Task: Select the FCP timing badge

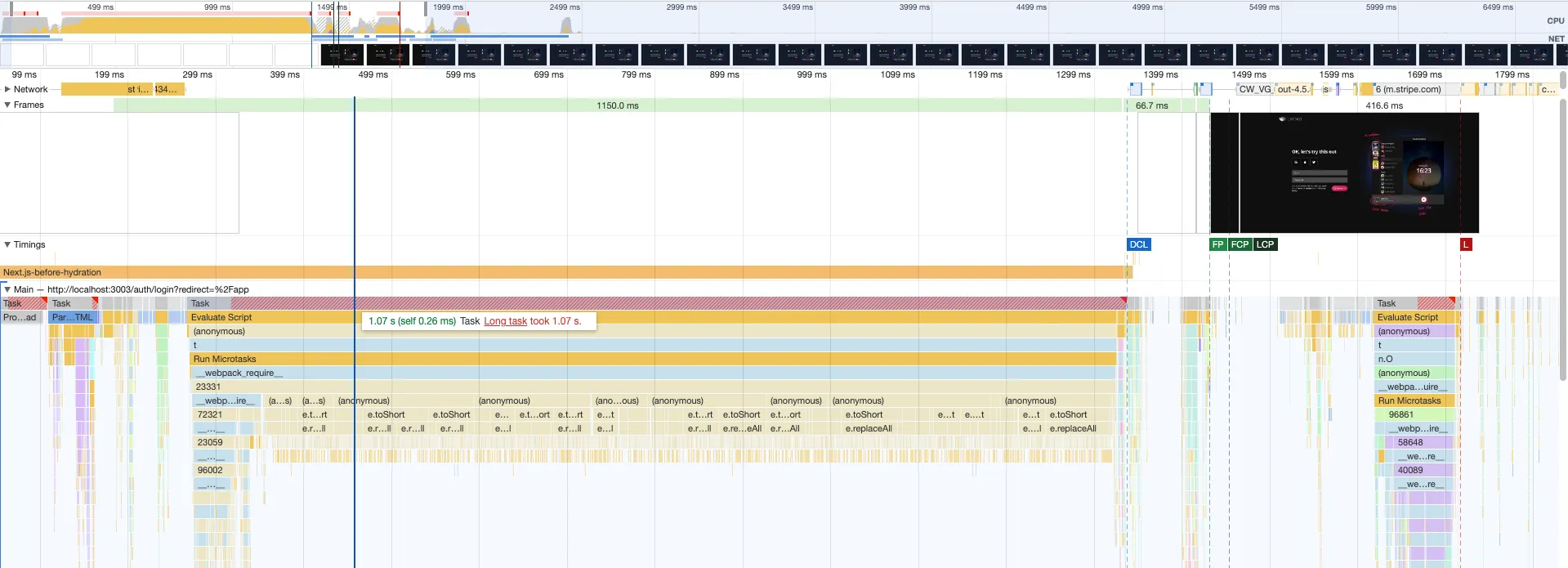Action: pos(1240,244)
